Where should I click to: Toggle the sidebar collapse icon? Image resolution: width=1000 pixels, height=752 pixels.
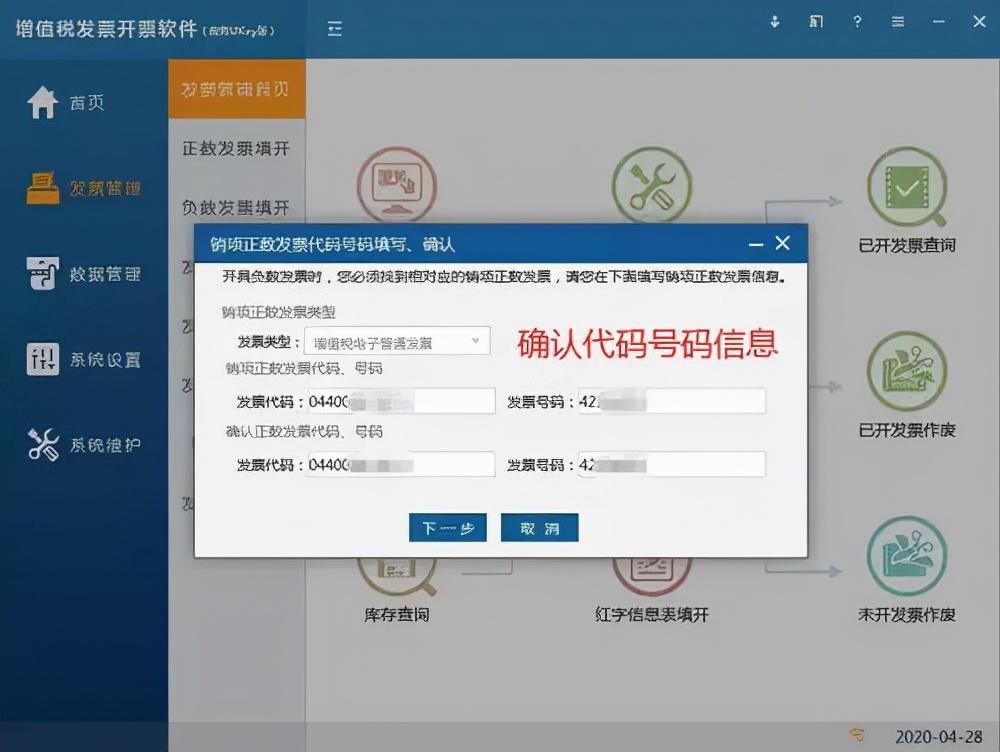point(335,29)
